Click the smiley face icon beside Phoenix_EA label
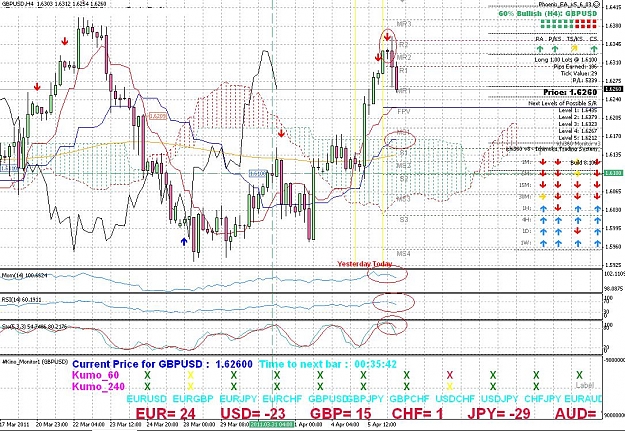 (597, 4)
